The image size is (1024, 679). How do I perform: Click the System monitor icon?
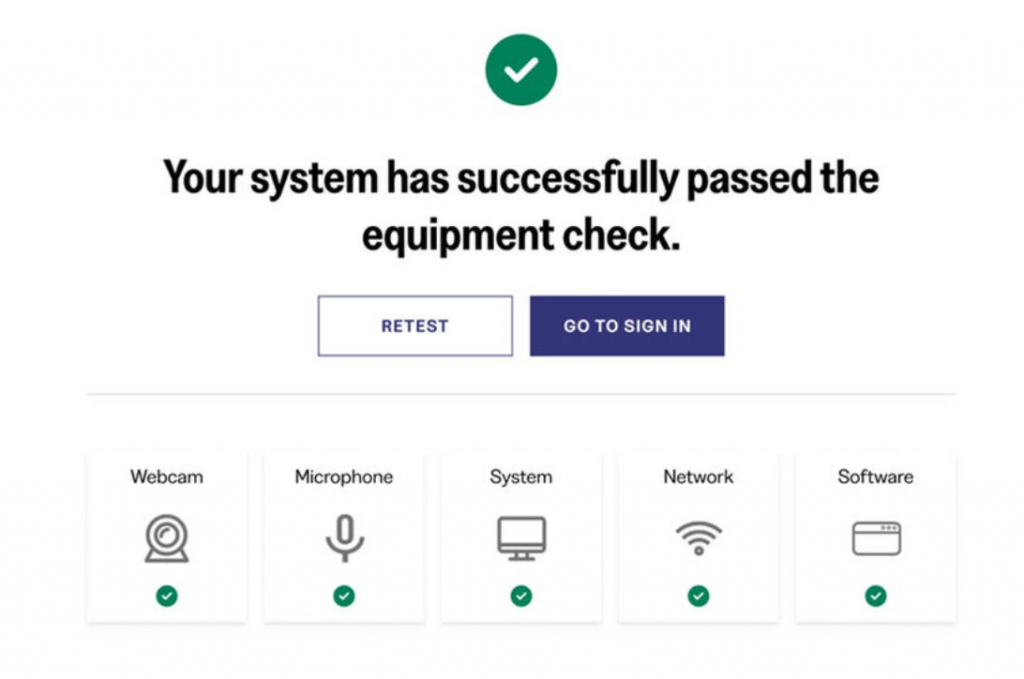[521, 538]
